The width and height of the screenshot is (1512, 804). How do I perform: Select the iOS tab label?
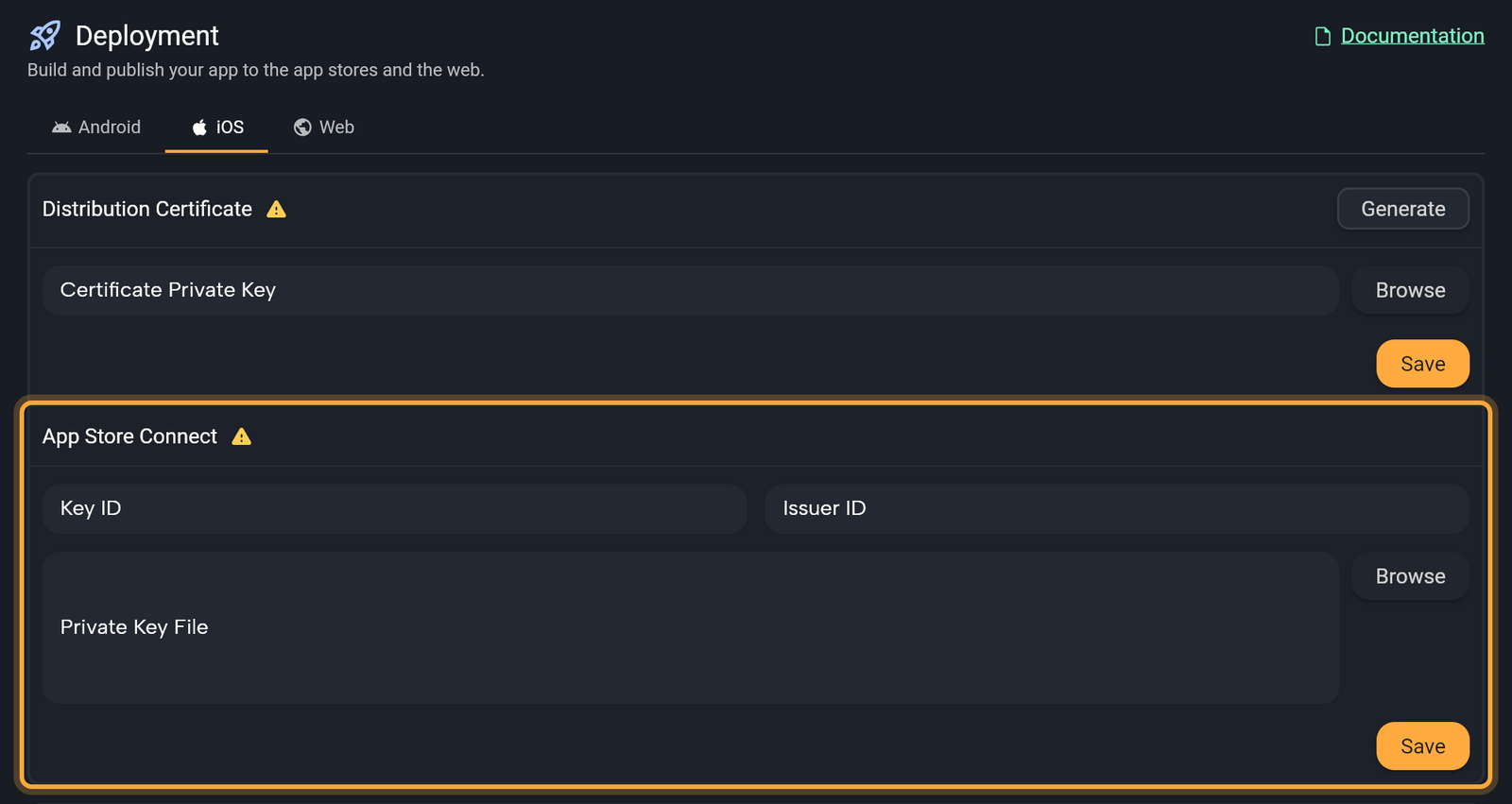coord(230,128)
